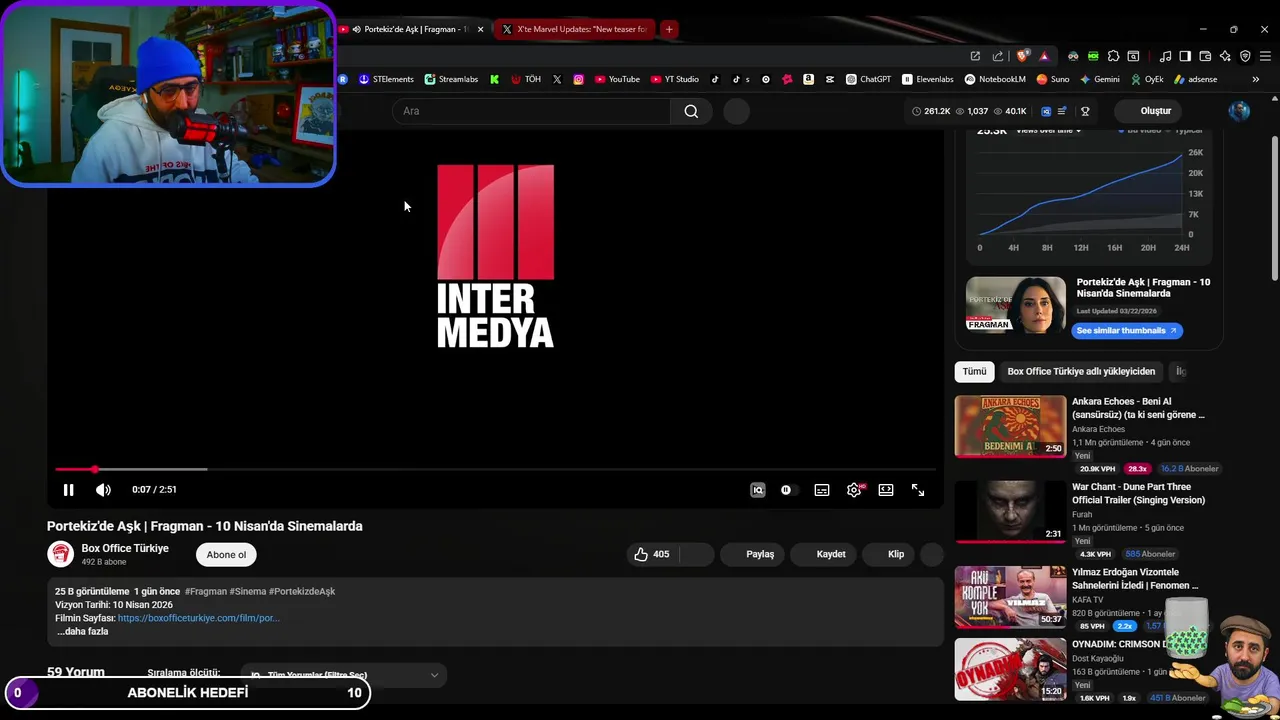Image resolution: width=1280 pixels, height=720 pixels.
Task: Click the Ankara Echoes channel name
Action: click(1098, 429)
